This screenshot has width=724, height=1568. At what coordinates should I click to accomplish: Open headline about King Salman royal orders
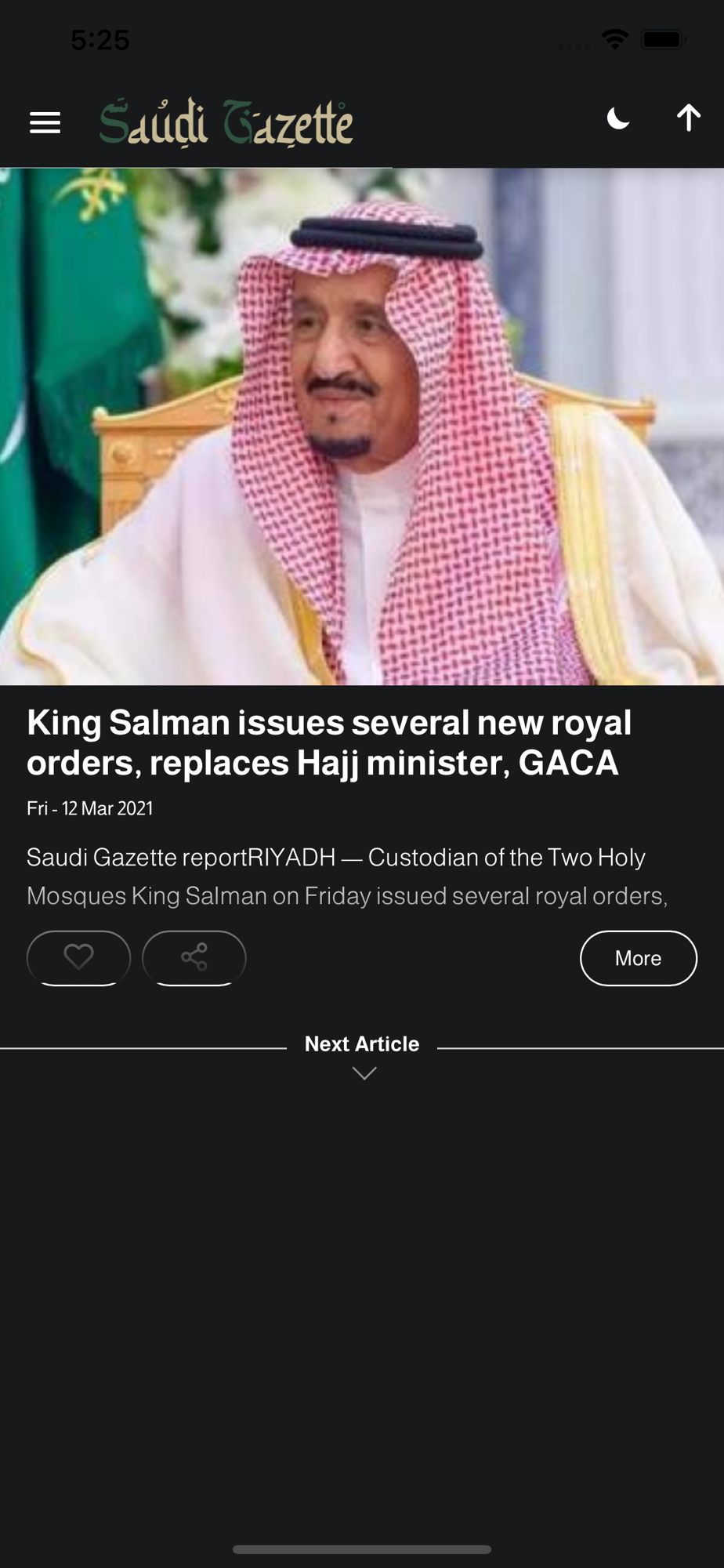[x=329, y=742]
